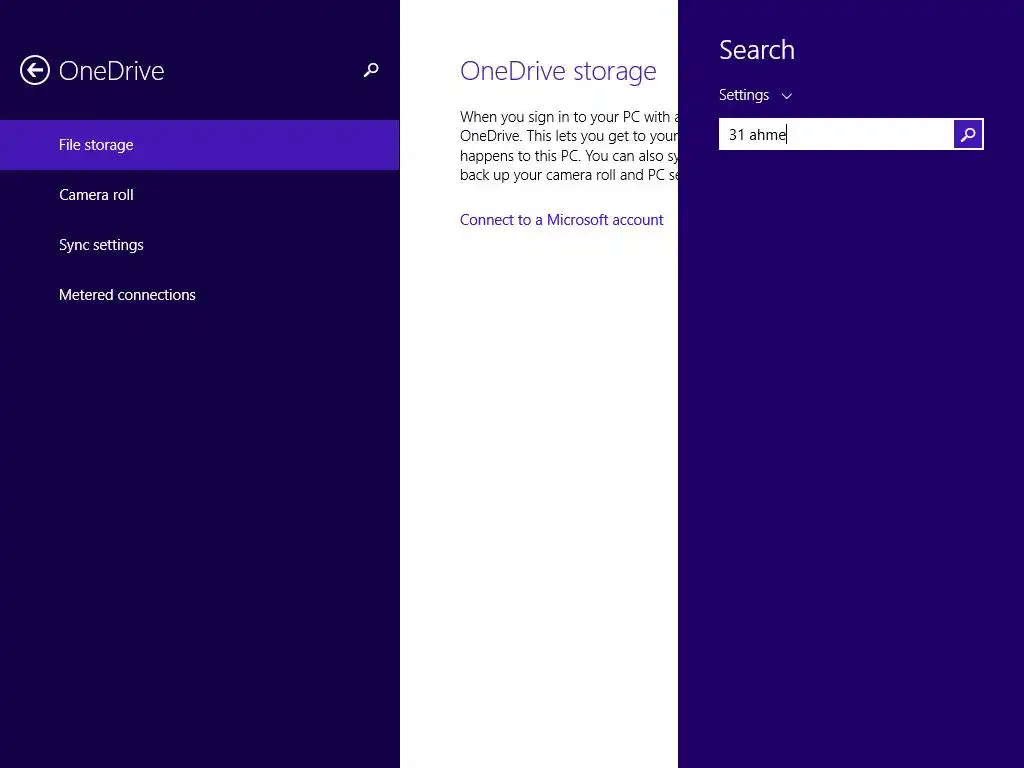Screen dimensions: 1024x768
Task: Click empty white space below Microsoft account link
Action: coord(540,450)
